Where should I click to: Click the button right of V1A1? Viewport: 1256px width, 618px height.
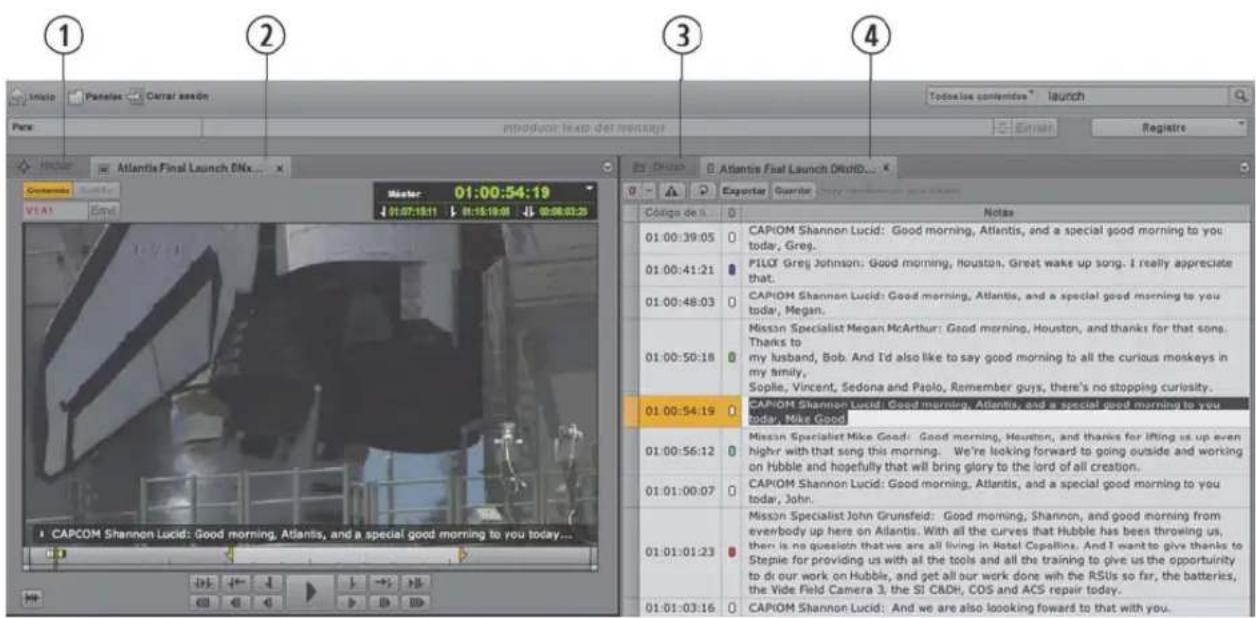pos(103,210)
